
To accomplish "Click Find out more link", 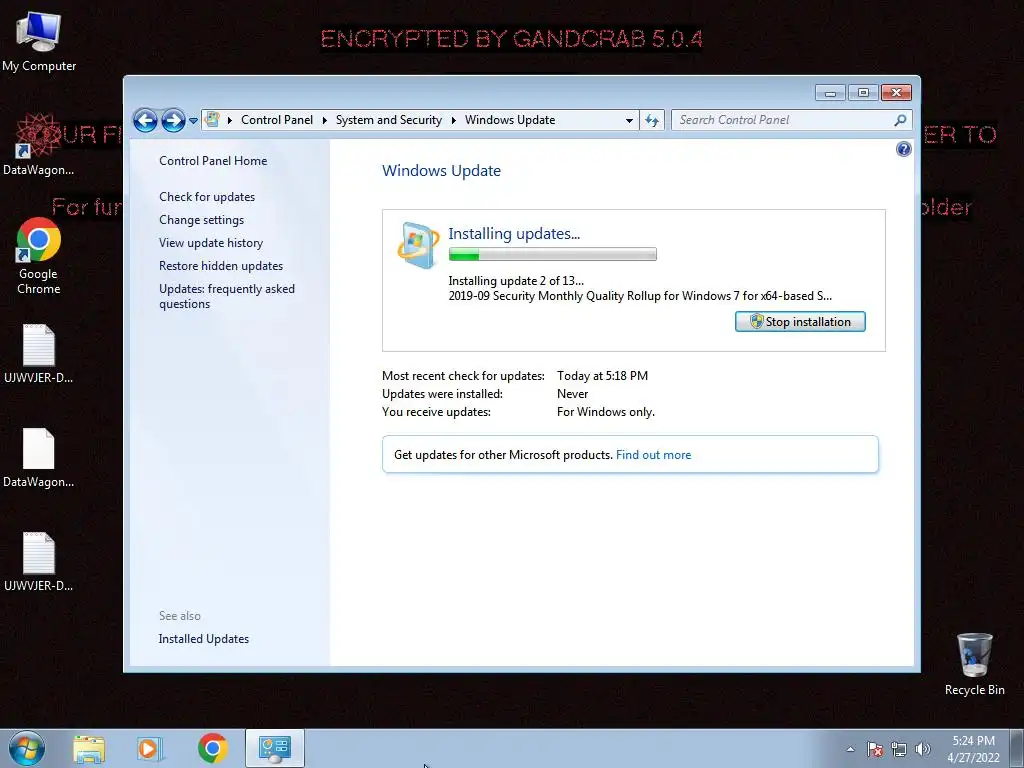I will tap(653, 455).
